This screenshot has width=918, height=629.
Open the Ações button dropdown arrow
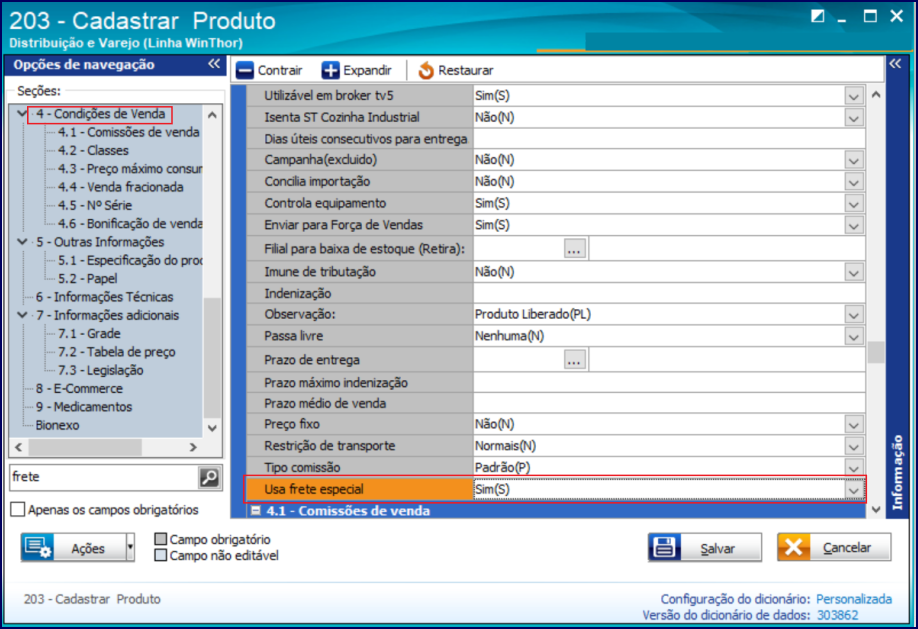coord(130,548)
